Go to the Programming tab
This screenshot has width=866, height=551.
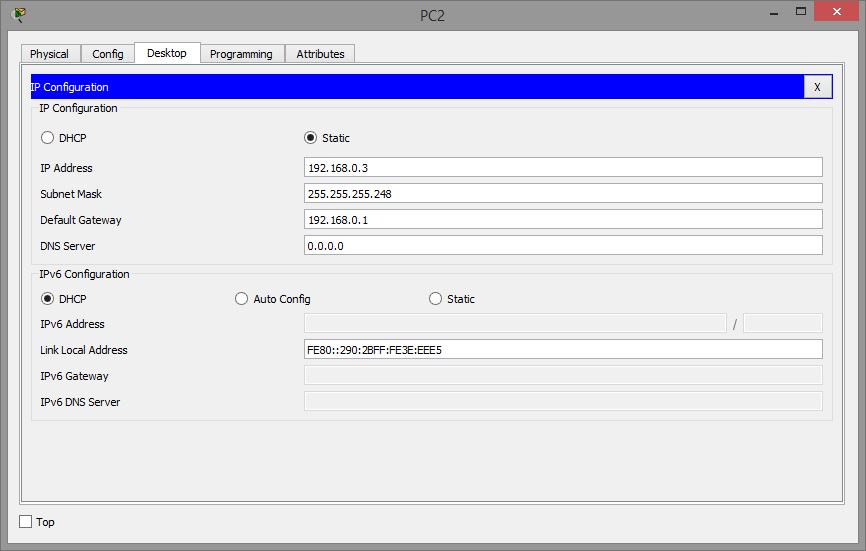241,54
